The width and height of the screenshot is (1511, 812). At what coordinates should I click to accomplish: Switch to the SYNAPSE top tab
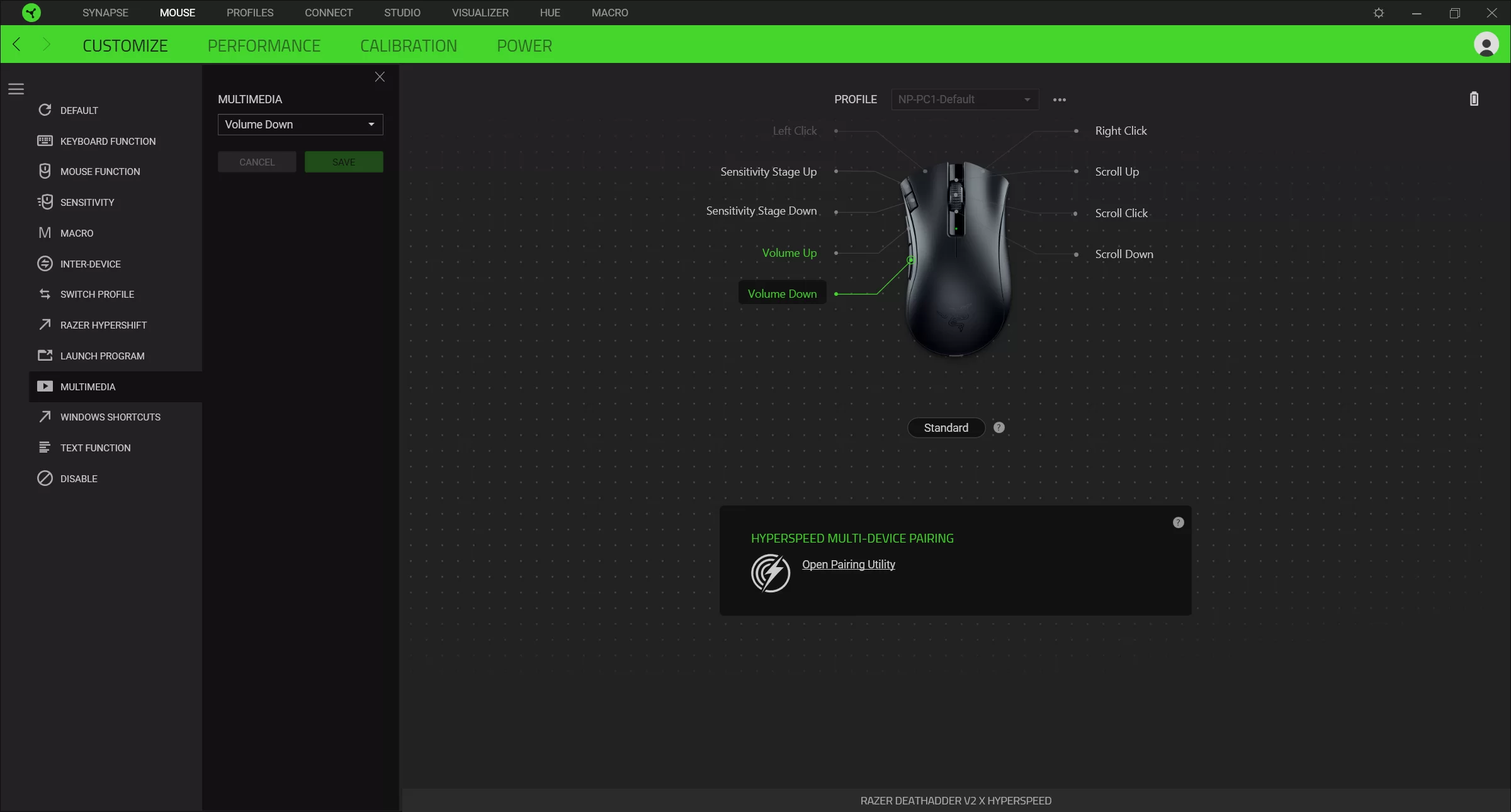105,13
